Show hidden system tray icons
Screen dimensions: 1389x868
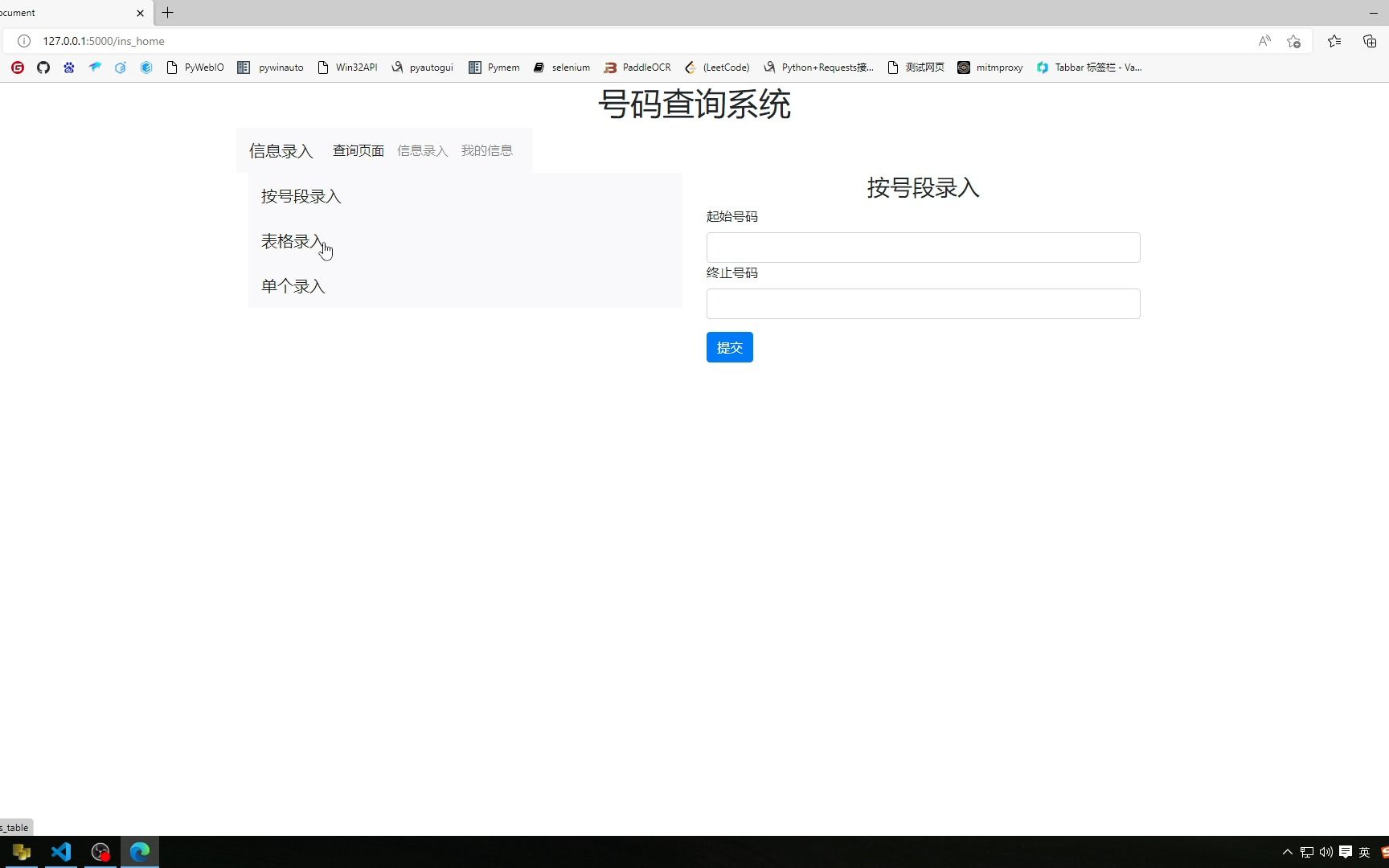tap(1288, 852)
